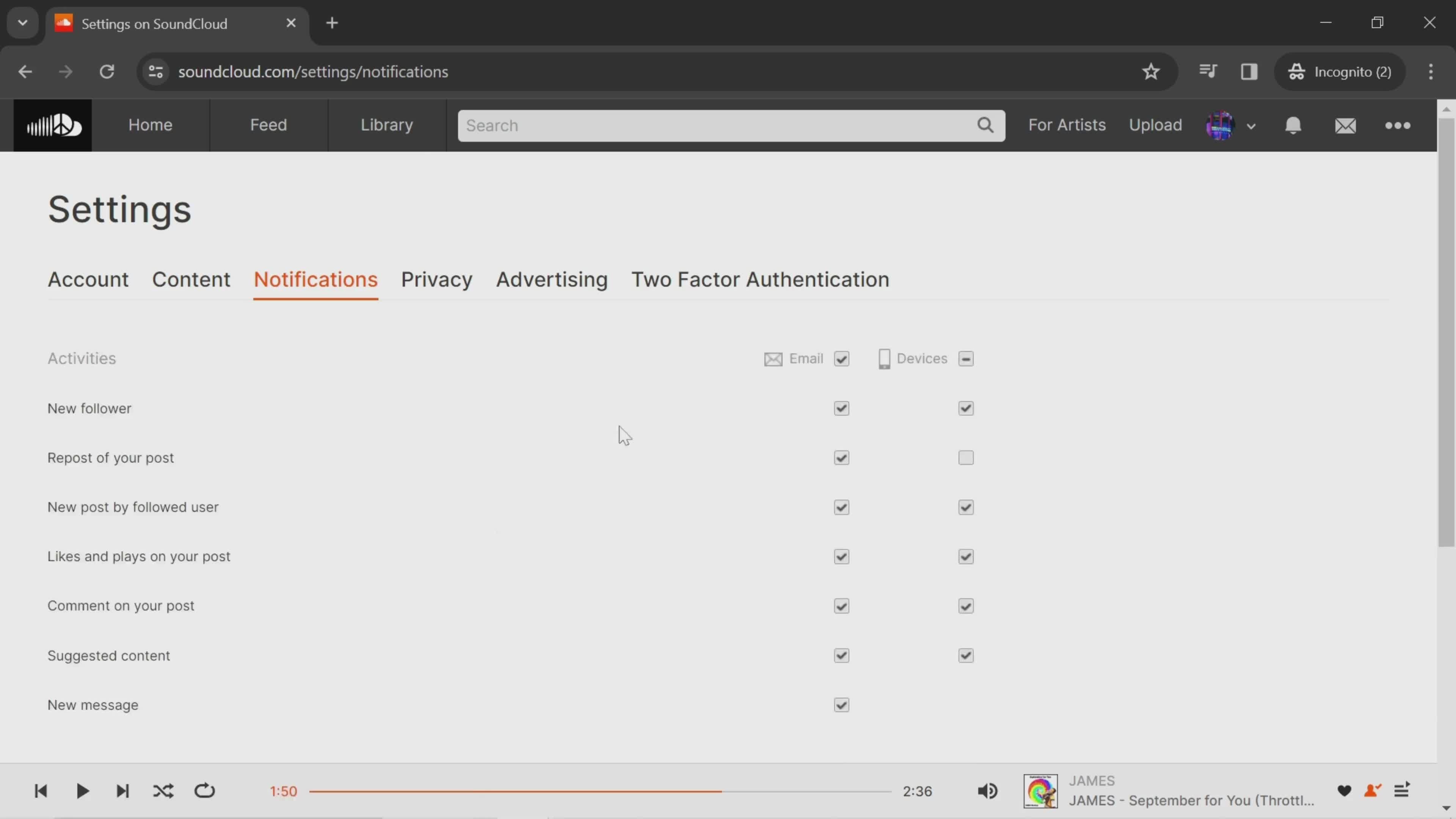The image size is (1456, 819).
Task: Click the Two Factor Authentication tab
Action: [760, 279]
